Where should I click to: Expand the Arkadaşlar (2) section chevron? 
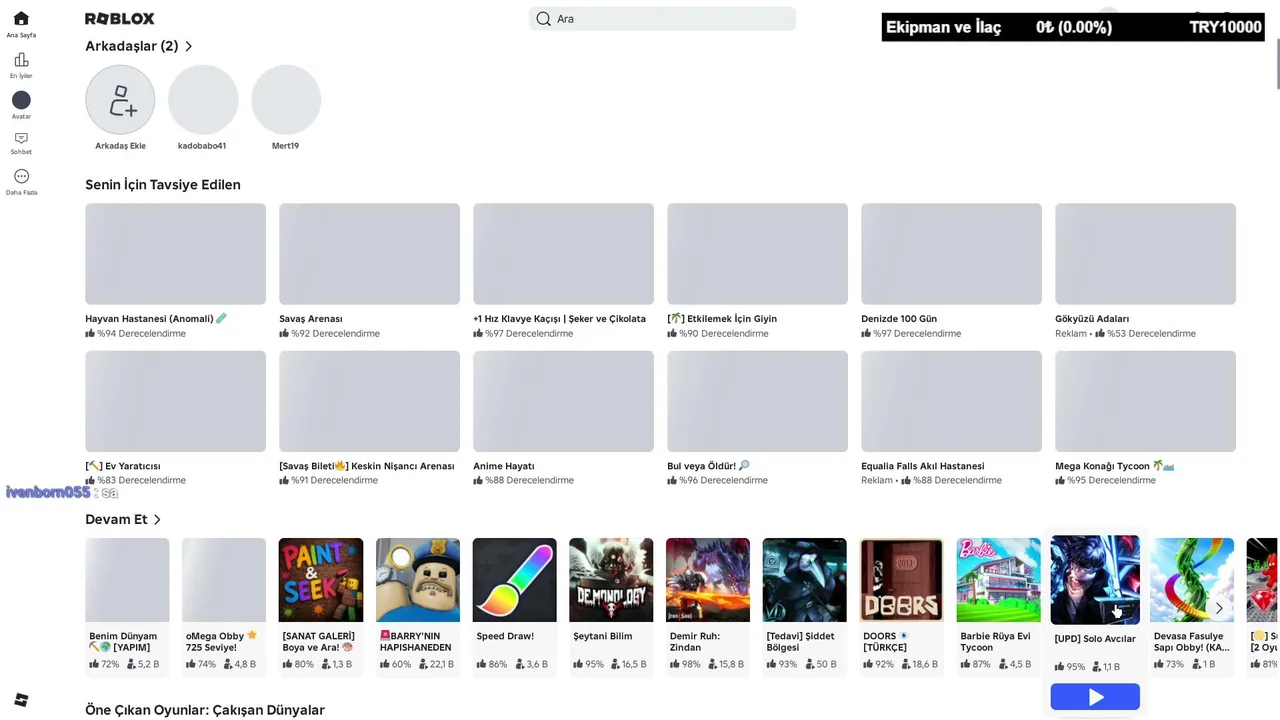pyautogui.click(x=188, y=46)
